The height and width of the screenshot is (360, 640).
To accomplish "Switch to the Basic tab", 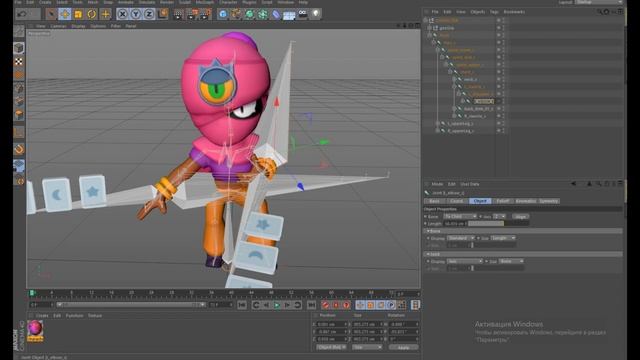I will [434, 201].
